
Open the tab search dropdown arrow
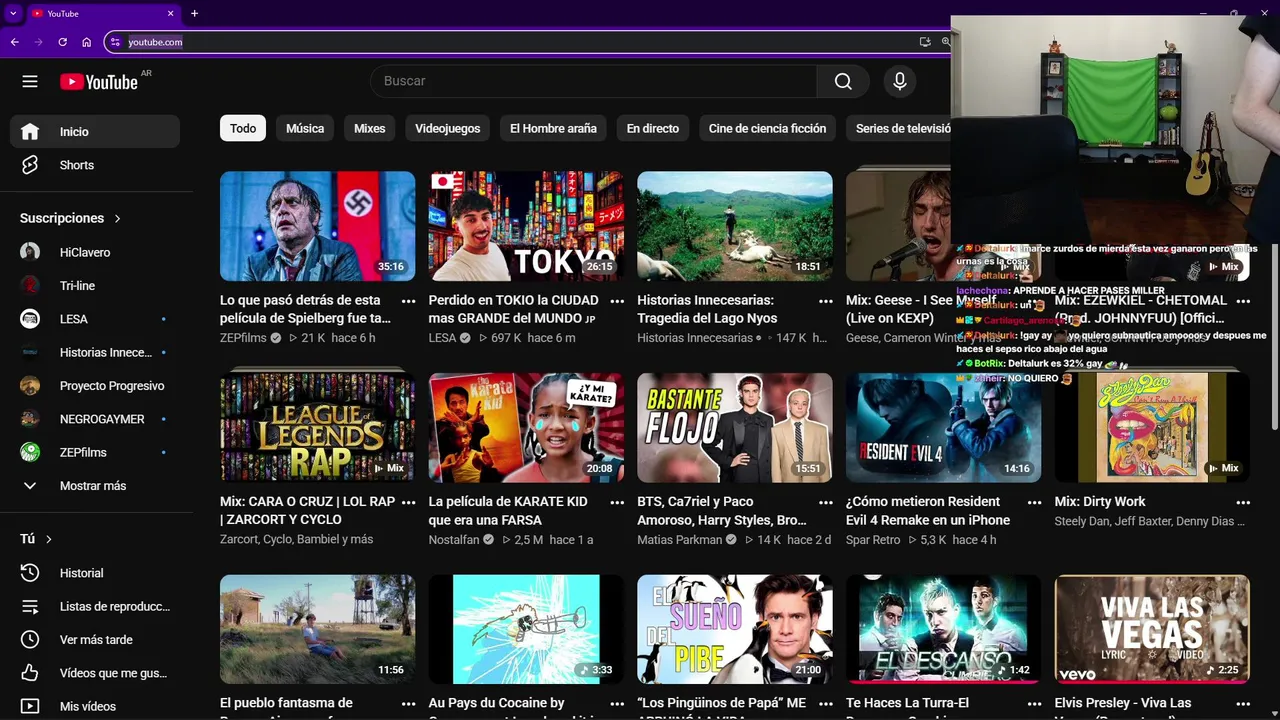click(x=13, y=13)
